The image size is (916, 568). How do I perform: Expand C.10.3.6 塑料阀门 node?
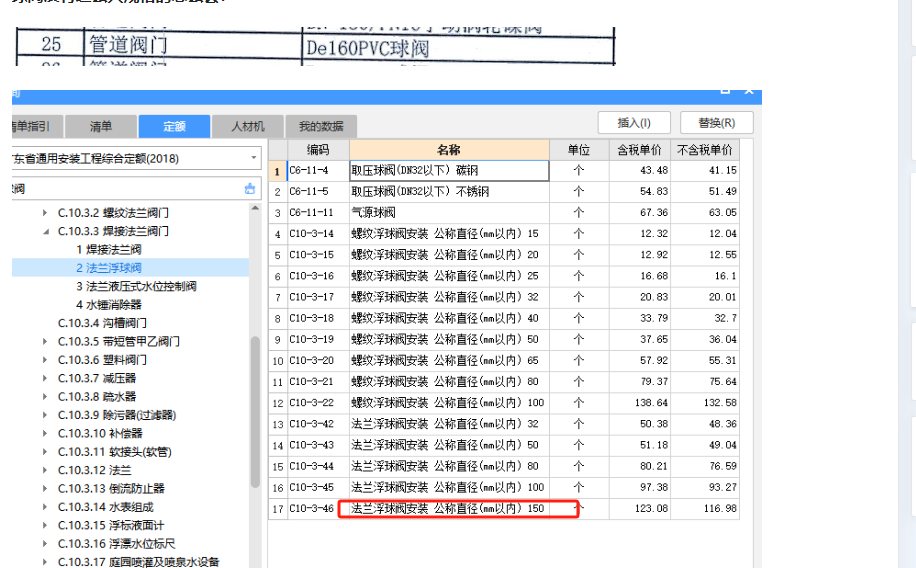45,360
